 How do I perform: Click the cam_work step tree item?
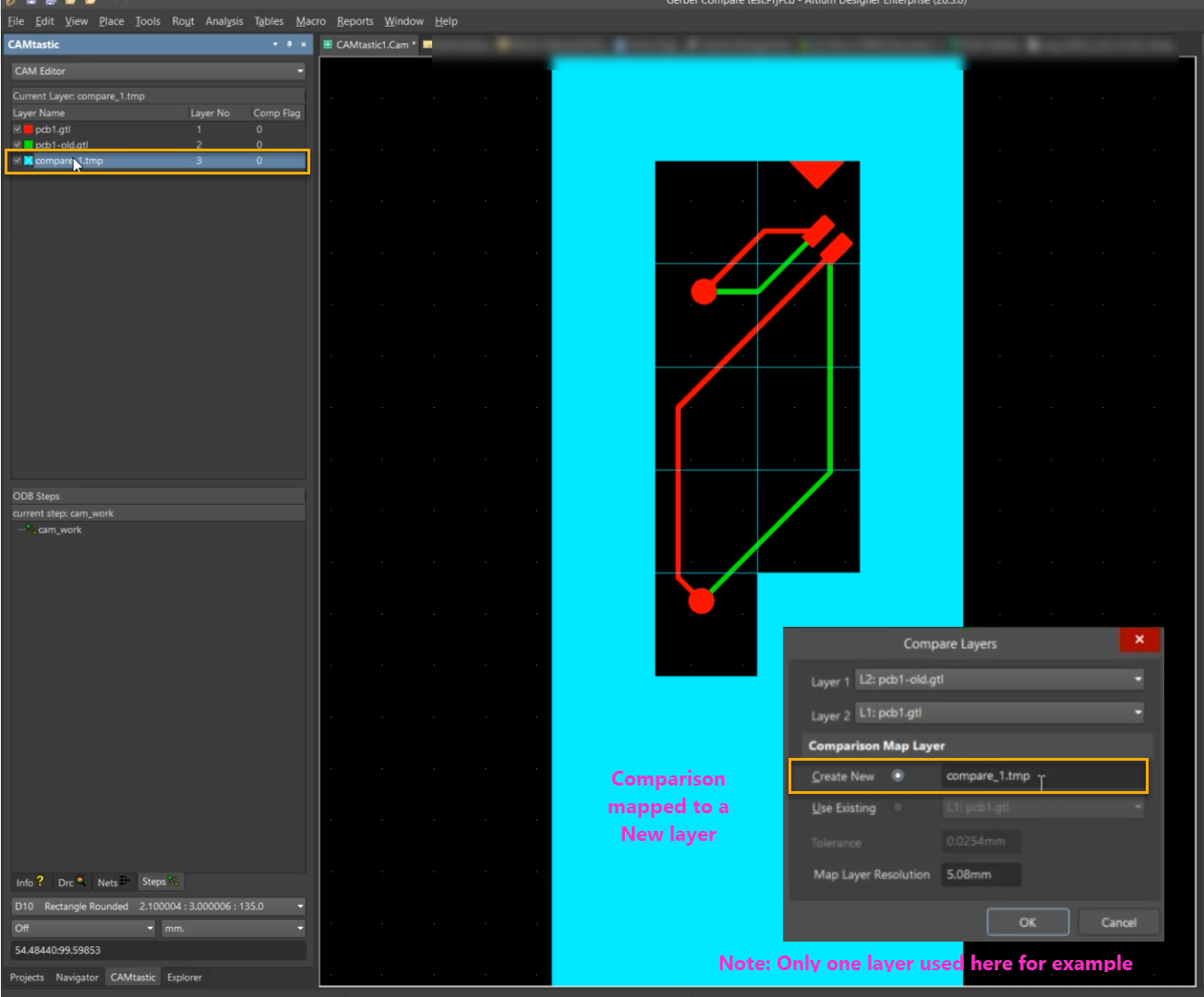59,530
